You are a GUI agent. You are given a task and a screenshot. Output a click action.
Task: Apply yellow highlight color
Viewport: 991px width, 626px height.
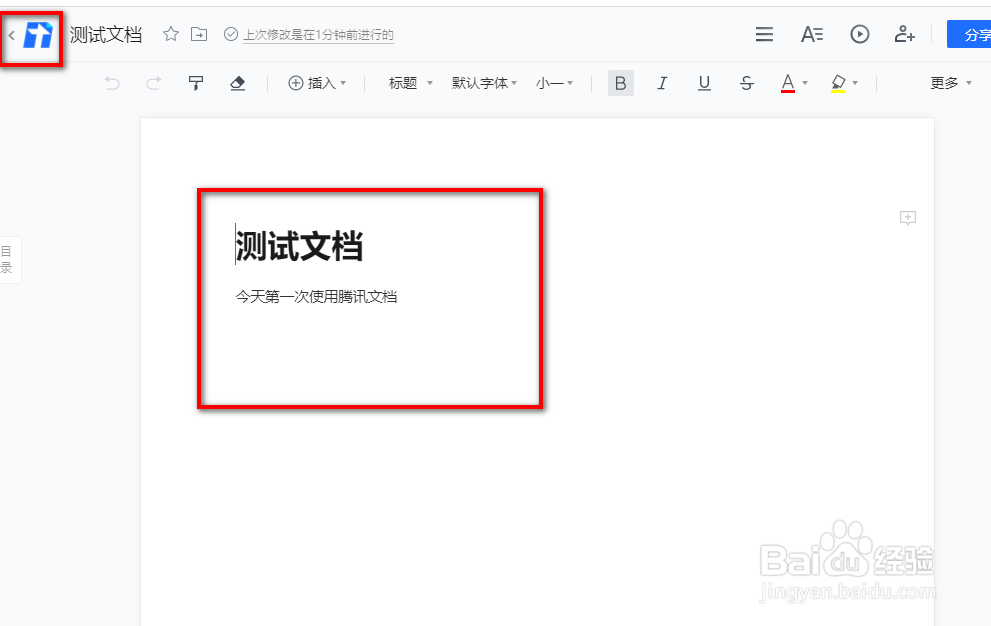[838, 83]
